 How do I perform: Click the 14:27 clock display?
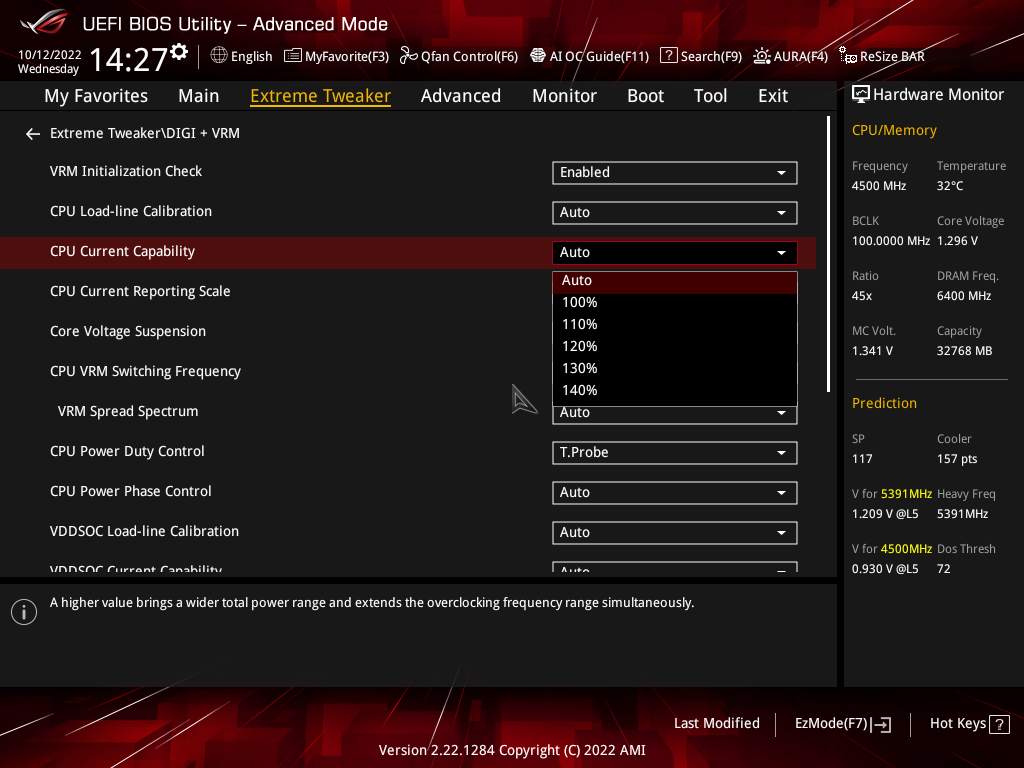(x=129, y=59)
